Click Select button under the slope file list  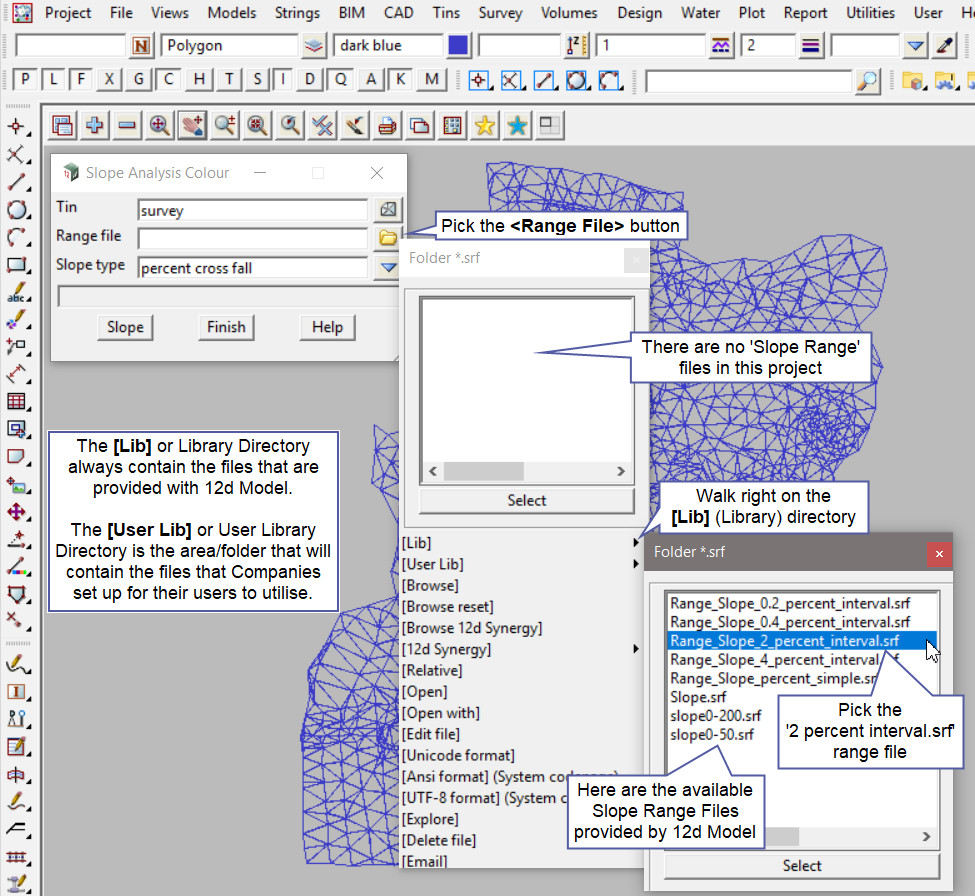coord(801,866)
